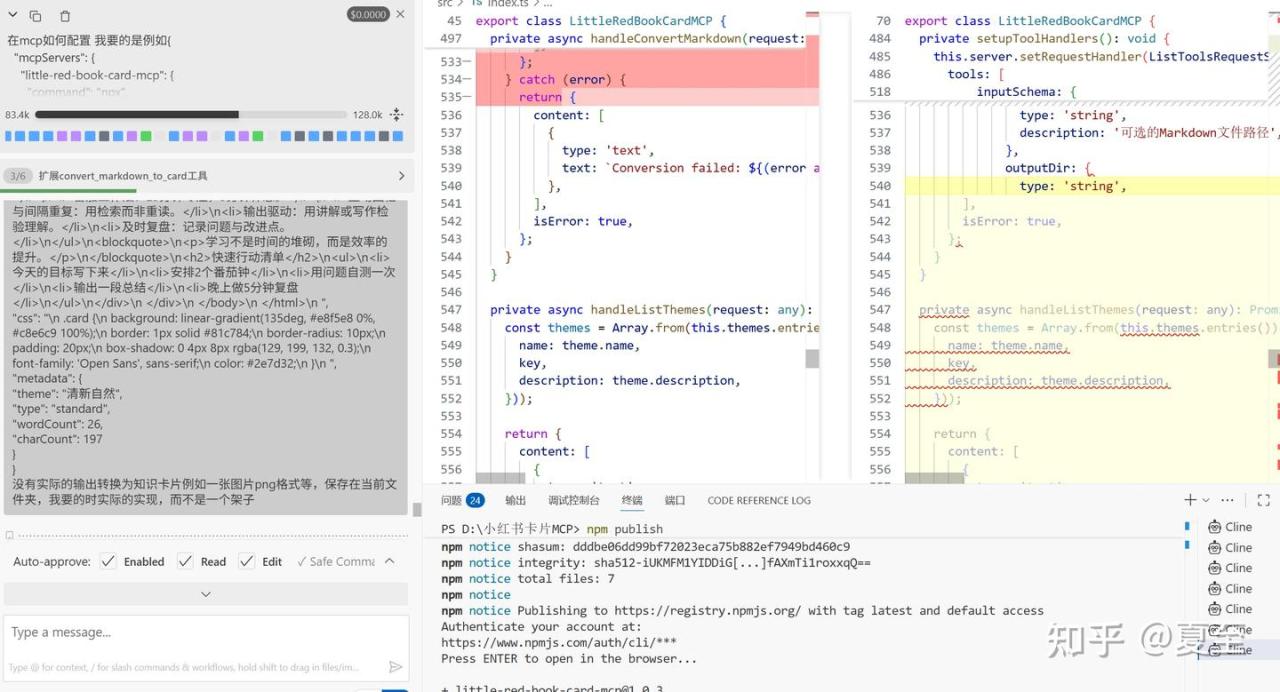Toggle the Auto-approve Enabled checkbox
The image size is (1280, 692).
[x=108, y=562]
